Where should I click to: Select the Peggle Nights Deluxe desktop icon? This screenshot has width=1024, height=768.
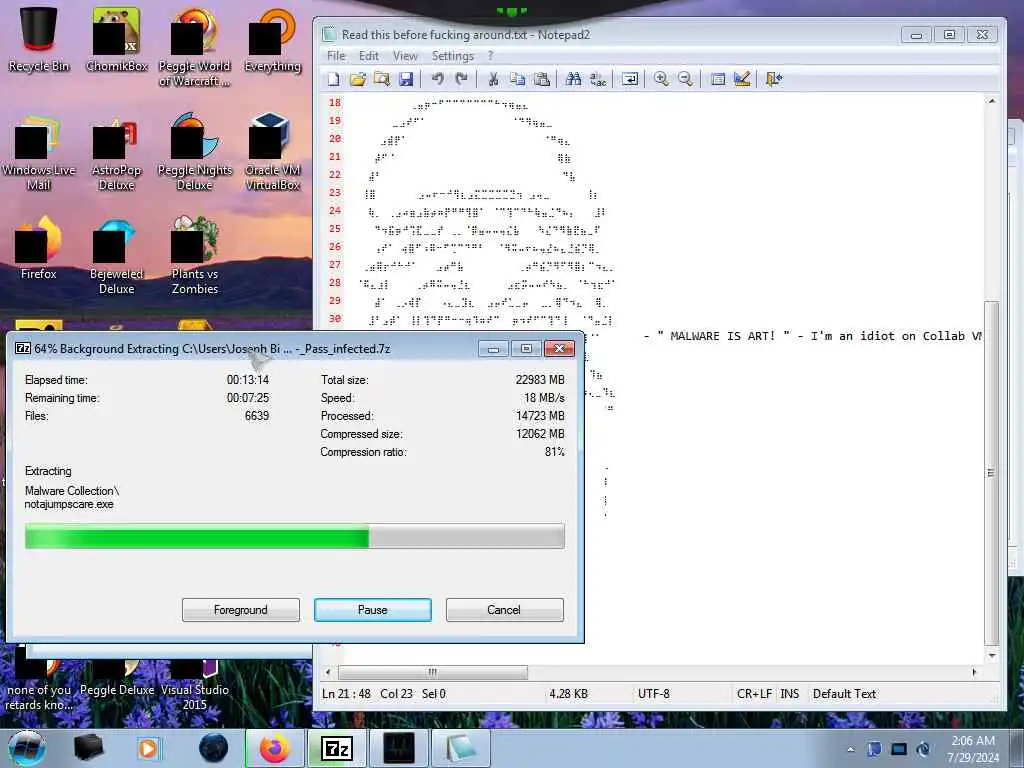[x=195, y=150]
